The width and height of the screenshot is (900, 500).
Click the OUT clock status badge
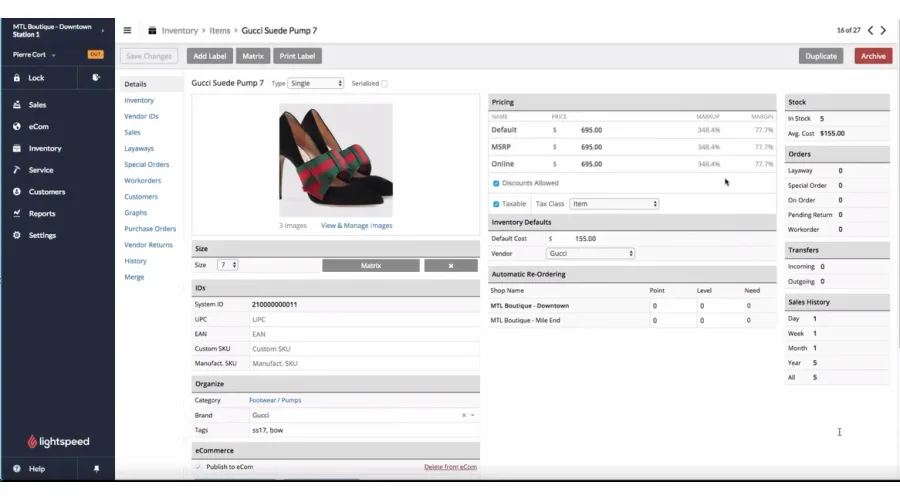(95, 55)
